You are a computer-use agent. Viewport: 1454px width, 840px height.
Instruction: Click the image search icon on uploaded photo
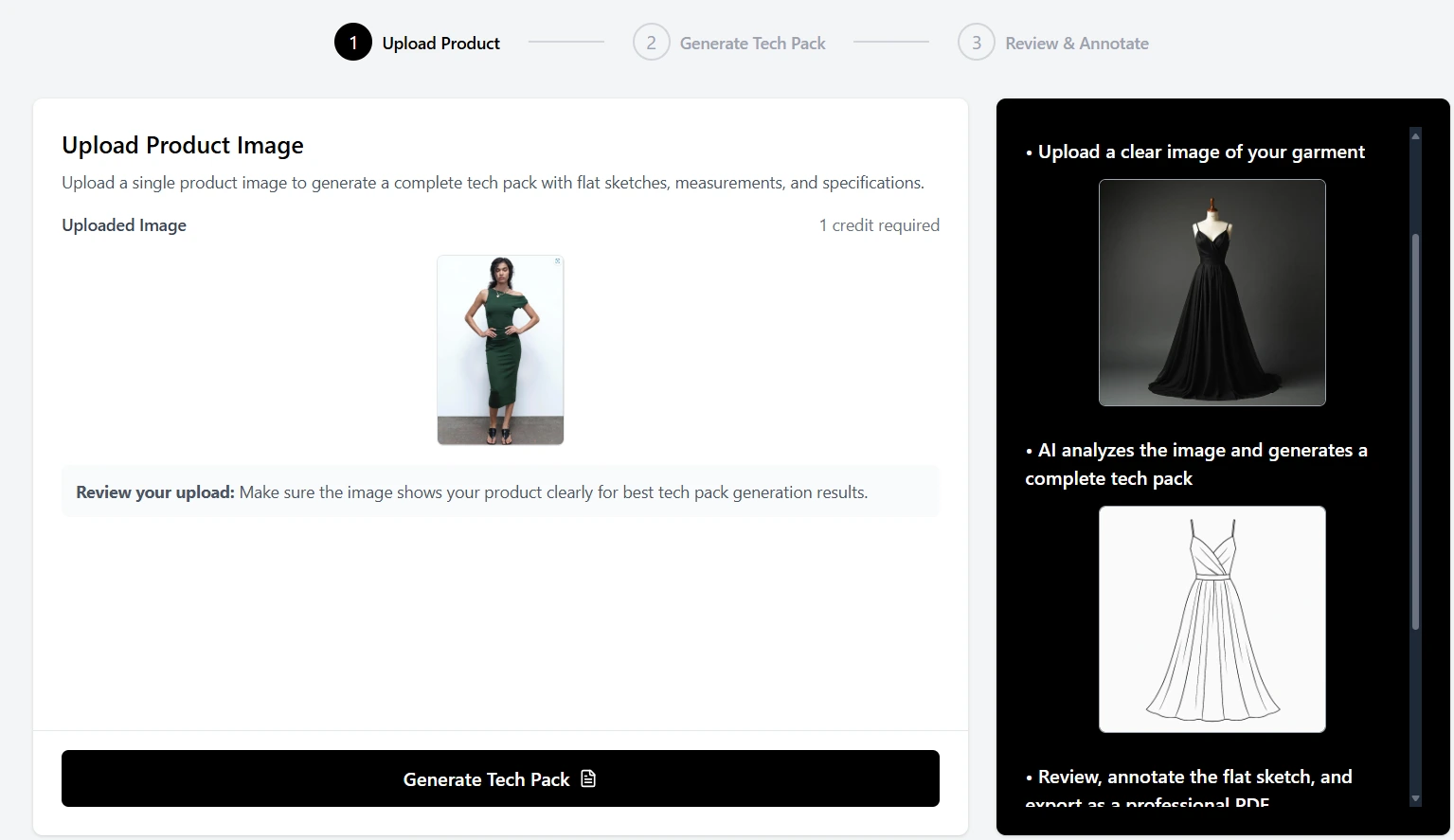[557, 261]
